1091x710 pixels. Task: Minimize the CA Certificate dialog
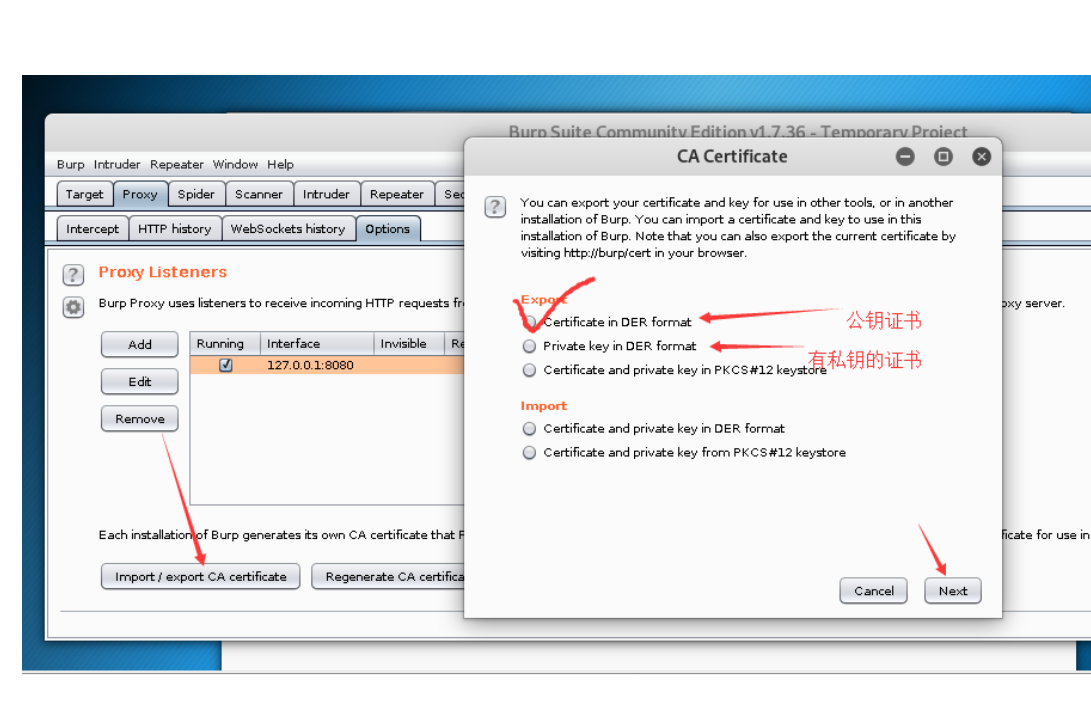click(x=905, y=157)
